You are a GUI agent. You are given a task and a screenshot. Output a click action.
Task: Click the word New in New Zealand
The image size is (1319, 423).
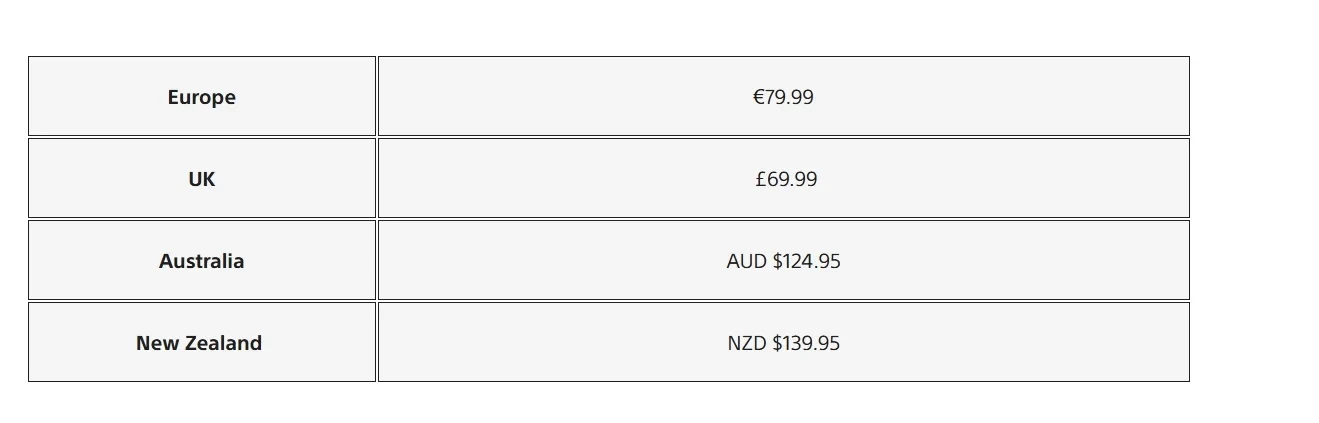point(157,343)
